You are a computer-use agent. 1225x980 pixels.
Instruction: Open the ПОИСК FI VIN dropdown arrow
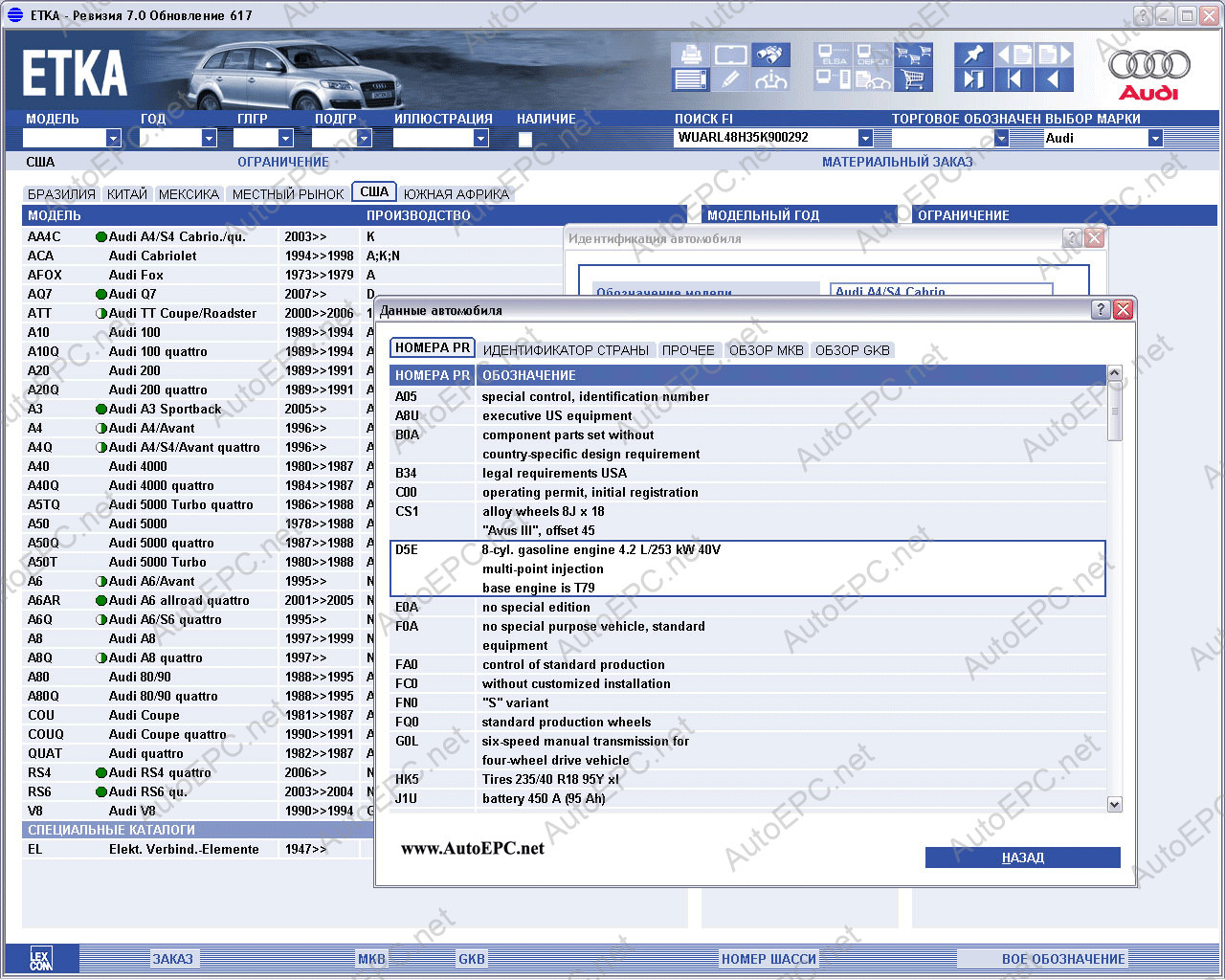(x=865, y=138)
